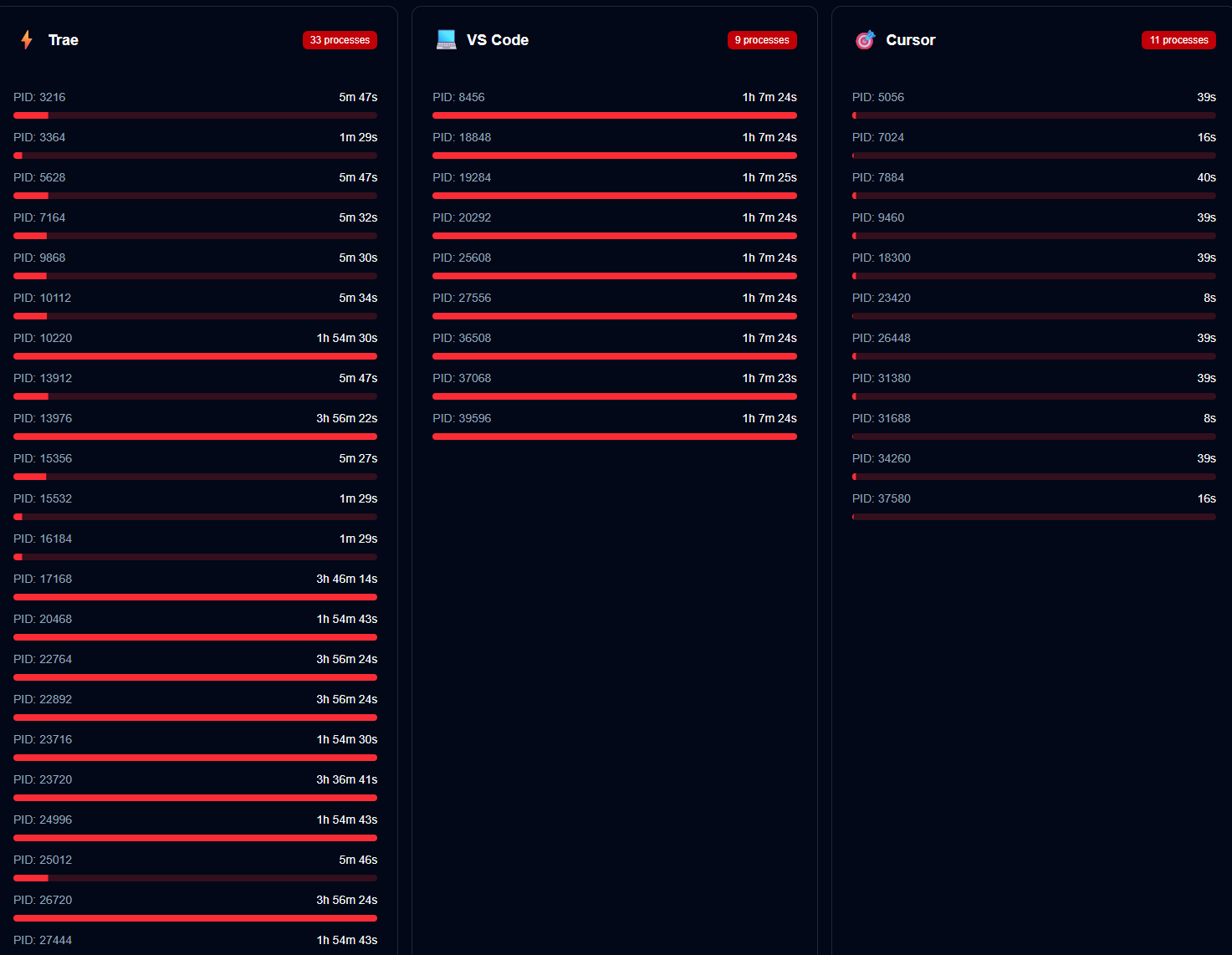This screenshot has width=1232, height=955.
Task: Click the 11 processes badge
Action: tap(1178, 40)
